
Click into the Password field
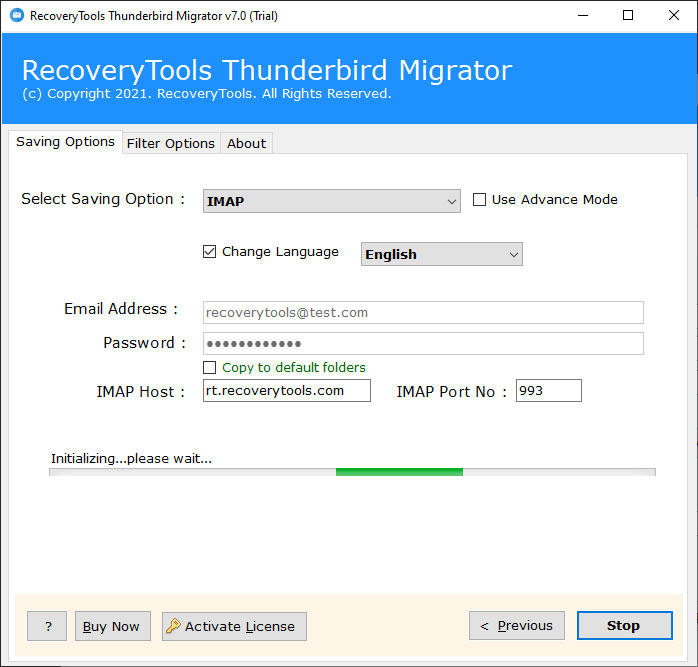pos(423,344)
